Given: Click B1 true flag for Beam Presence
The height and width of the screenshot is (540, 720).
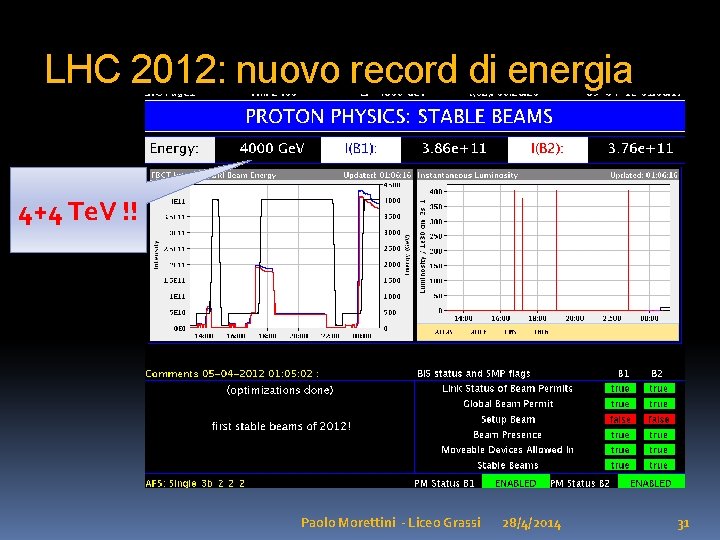Looking at the screenshot, I should pyautogui.click(x=620, y=434).
